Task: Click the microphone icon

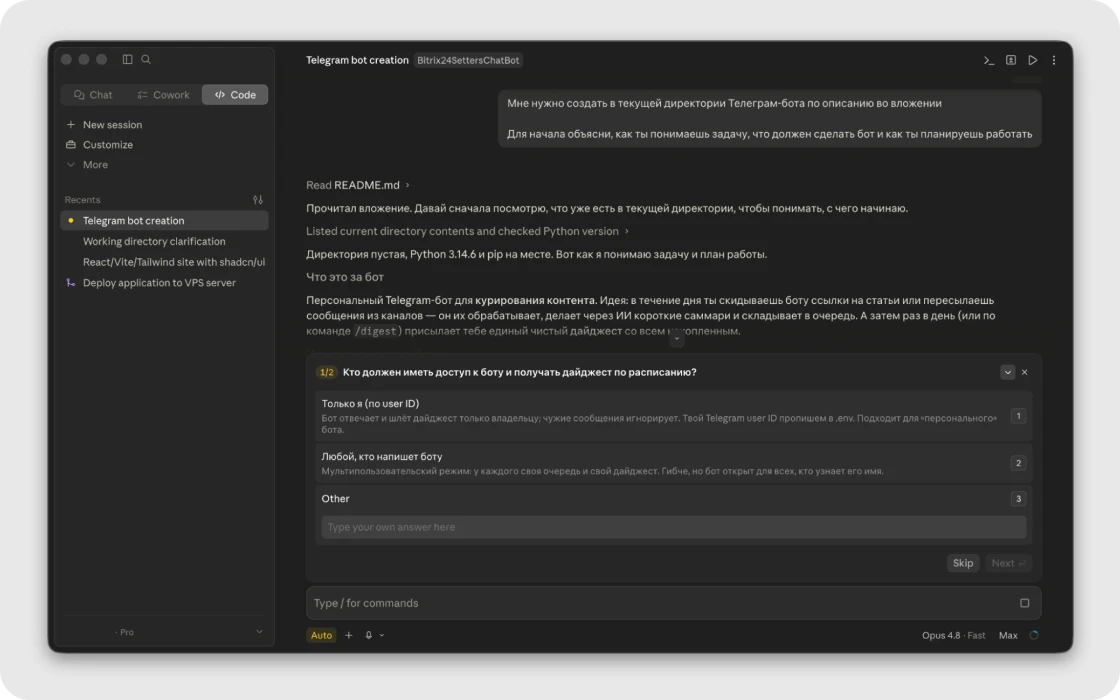Action: point(369,635)
